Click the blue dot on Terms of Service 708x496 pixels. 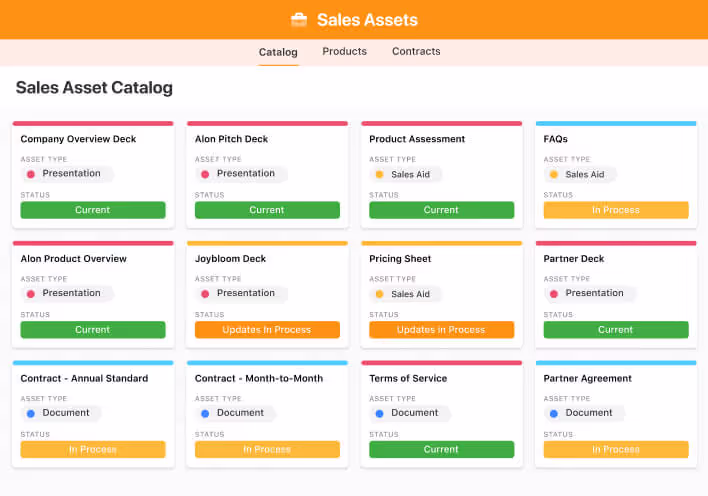[x=380, y=413]
